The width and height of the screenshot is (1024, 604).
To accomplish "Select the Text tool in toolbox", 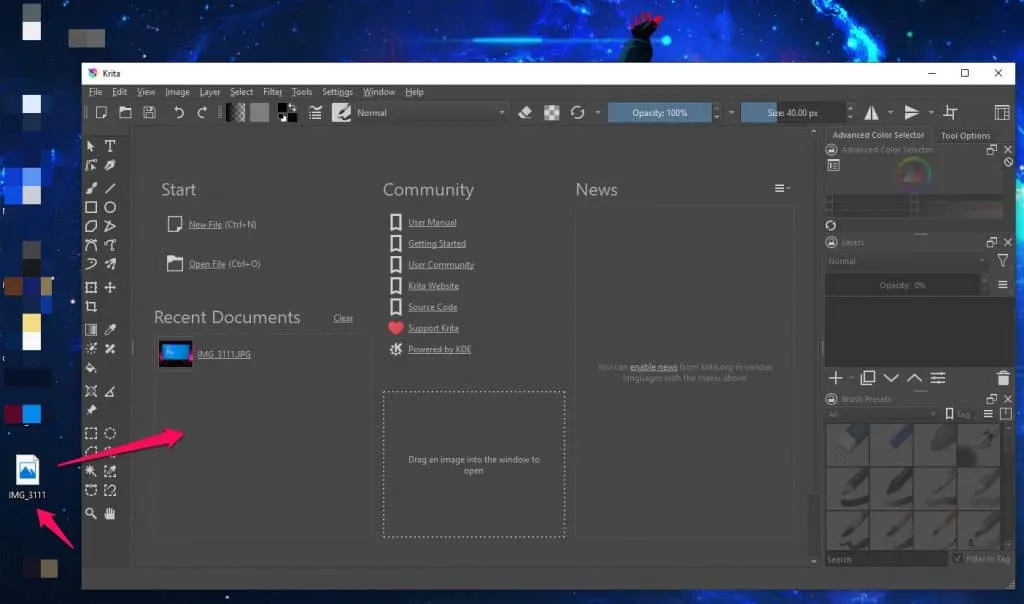I will click(x=110, y=146).
